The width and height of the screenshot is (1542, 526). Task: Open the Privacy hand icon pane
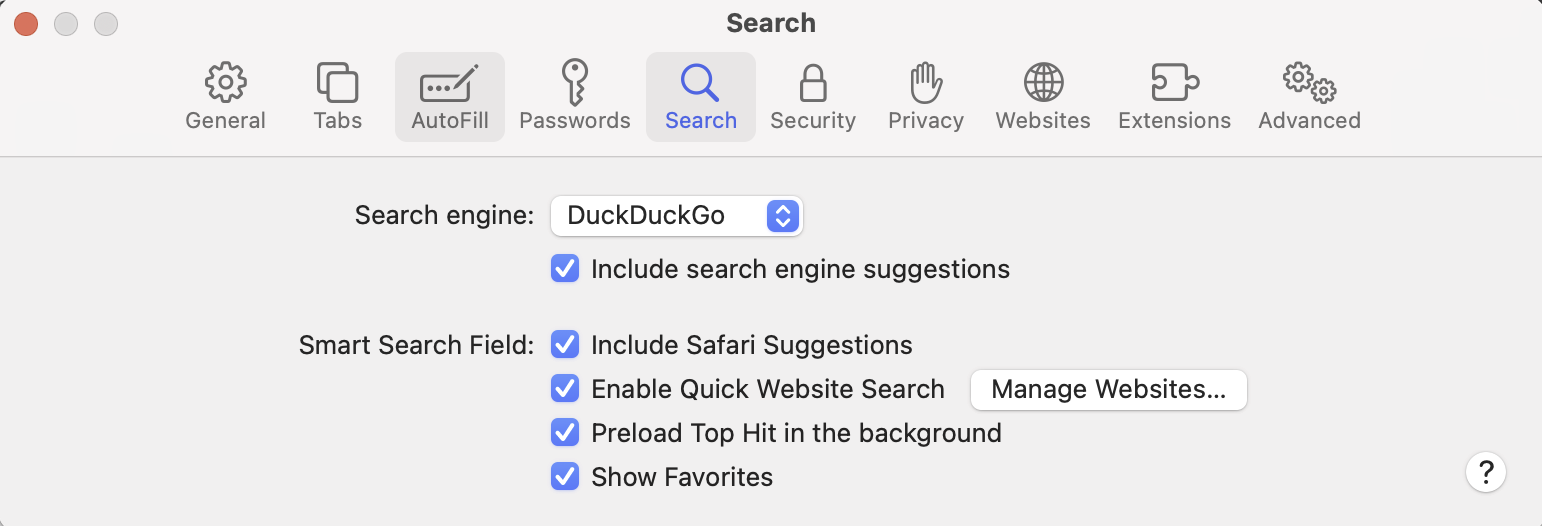point(926,83)
